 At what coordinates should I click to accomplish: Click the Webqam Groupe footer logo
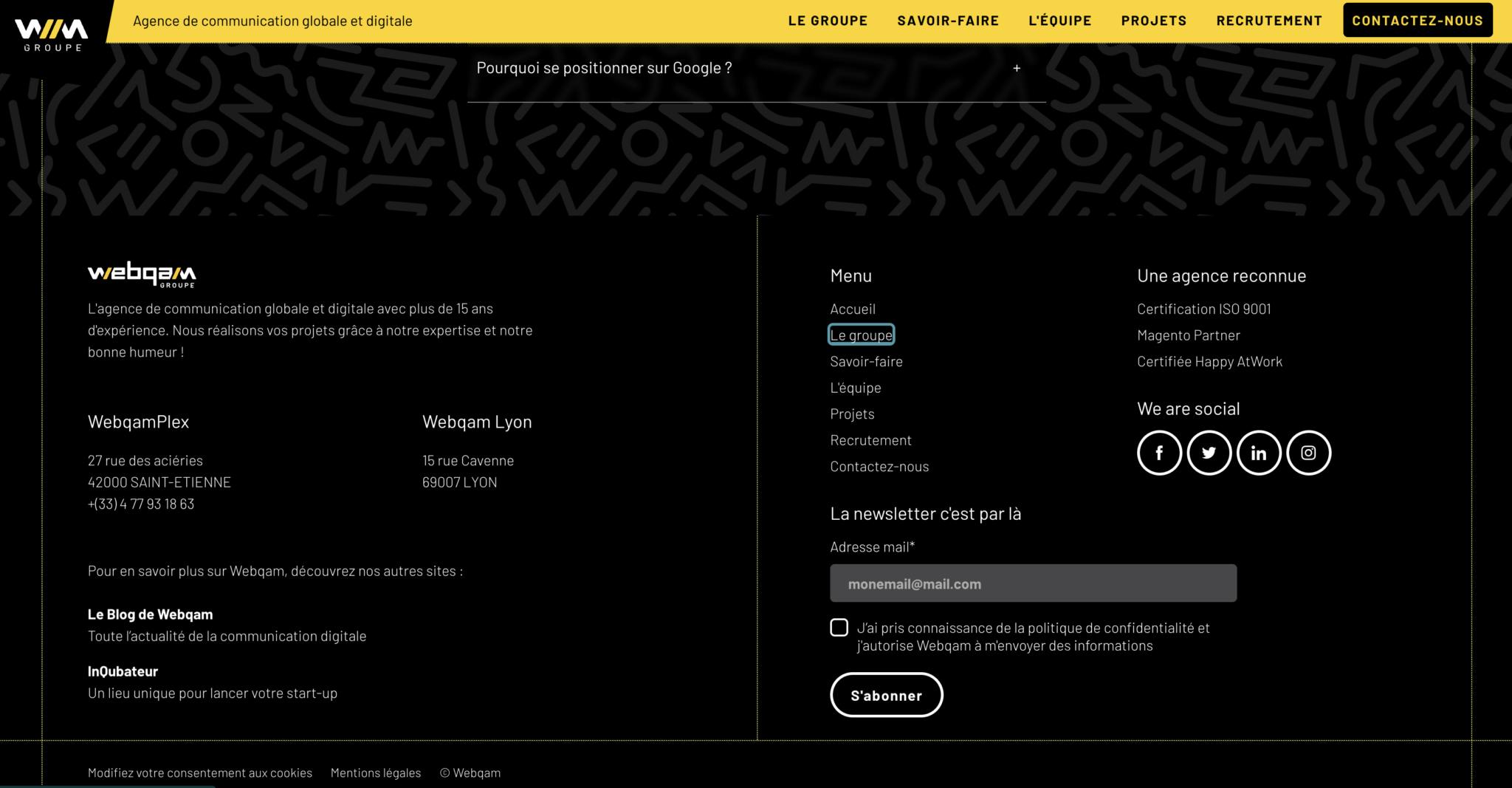click(142, 274)
